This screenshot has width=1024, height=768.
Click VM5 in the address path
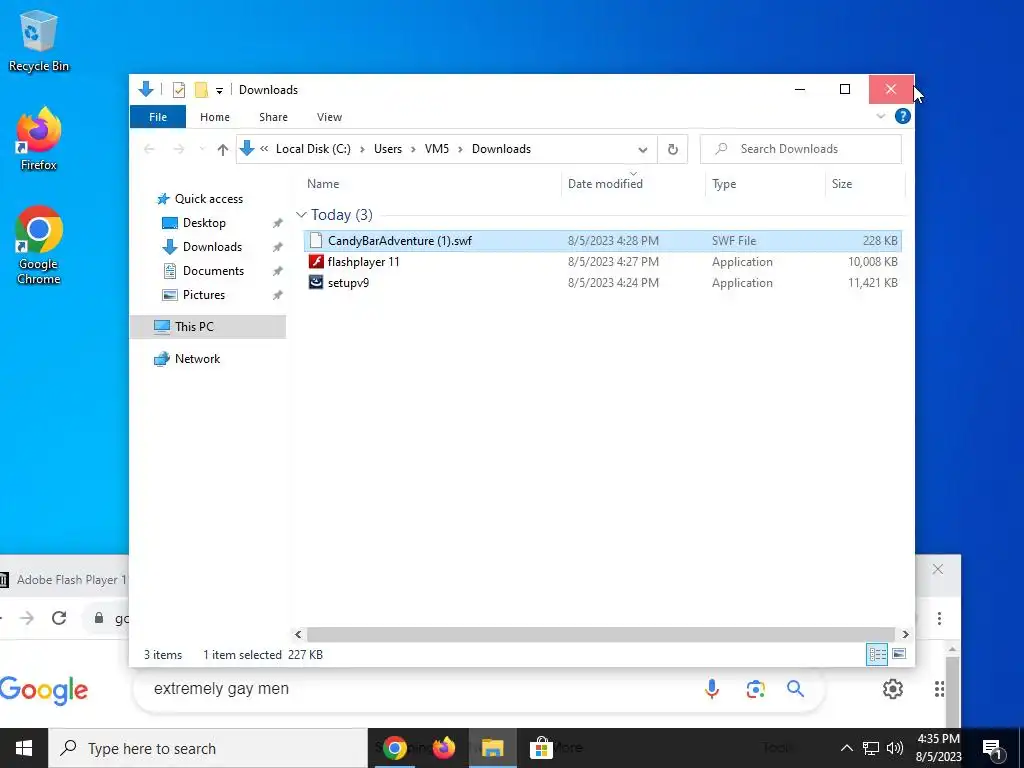click(x=437, y=149)
